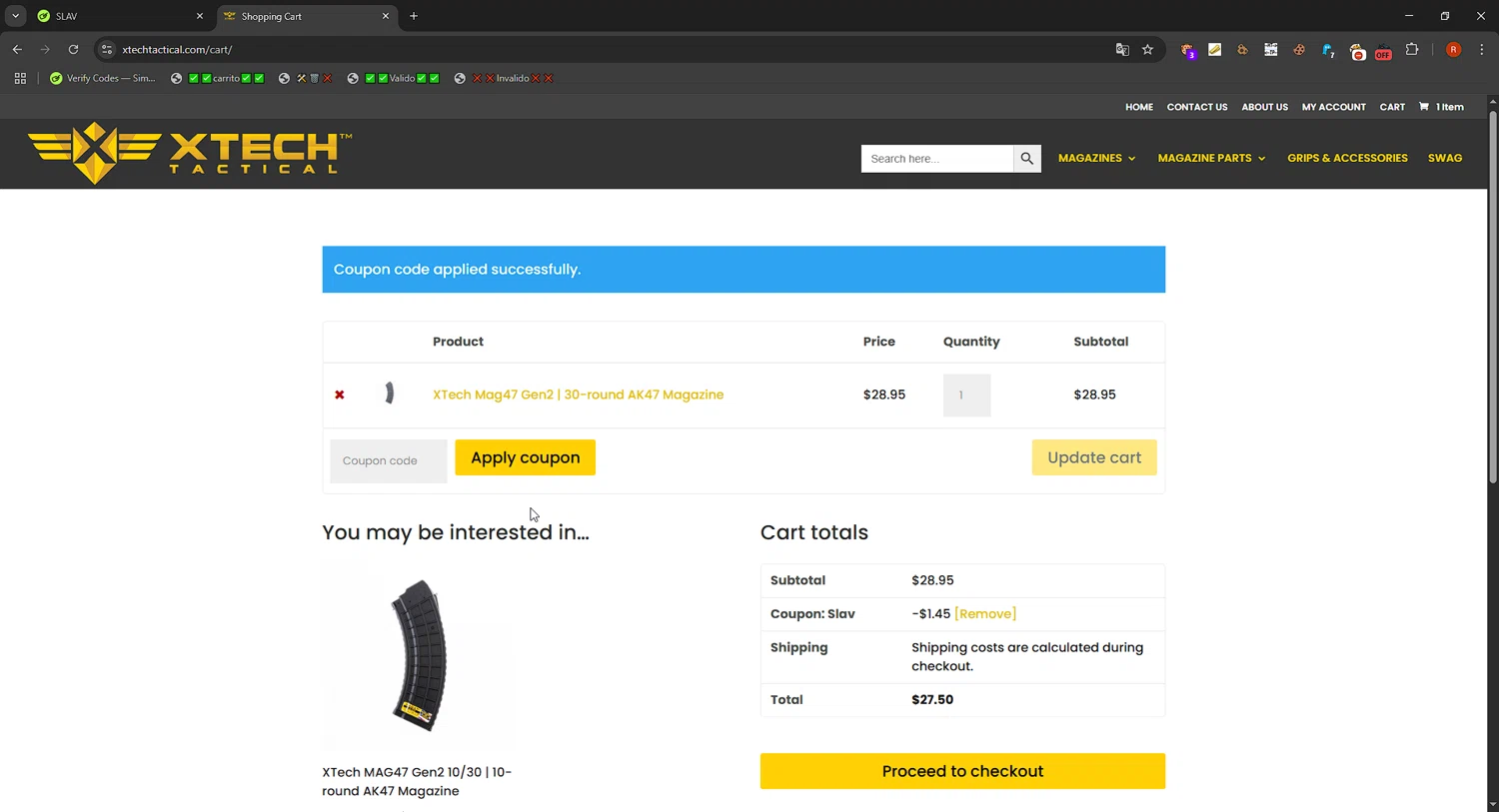1499x812 pixels.
Task: Remove Mag47 item with red X
Action: (x=340, y=395)
